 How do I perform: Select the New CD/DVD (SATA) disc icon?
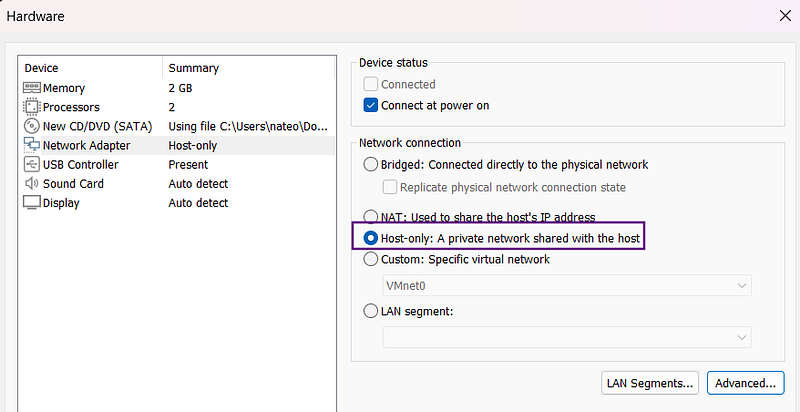point(31,126)
